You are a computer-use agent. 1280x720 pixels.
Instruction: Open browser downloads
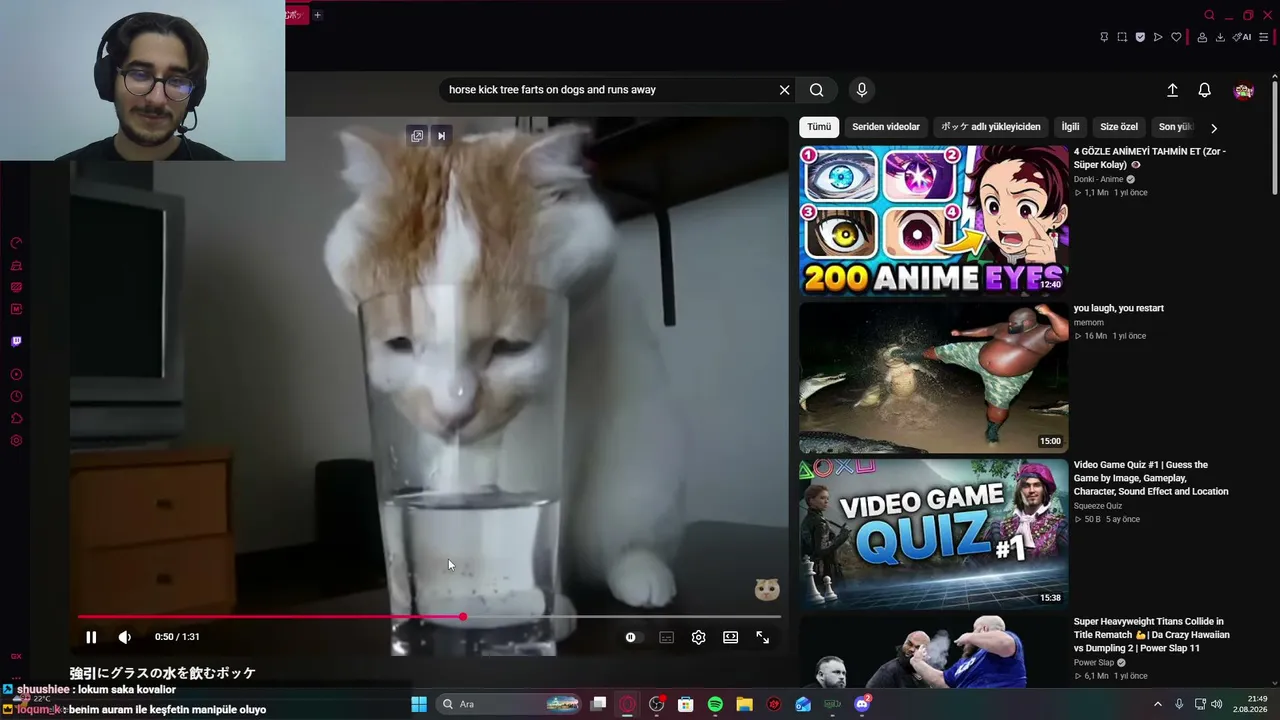pyautogui.click(x=1220, y=37)
